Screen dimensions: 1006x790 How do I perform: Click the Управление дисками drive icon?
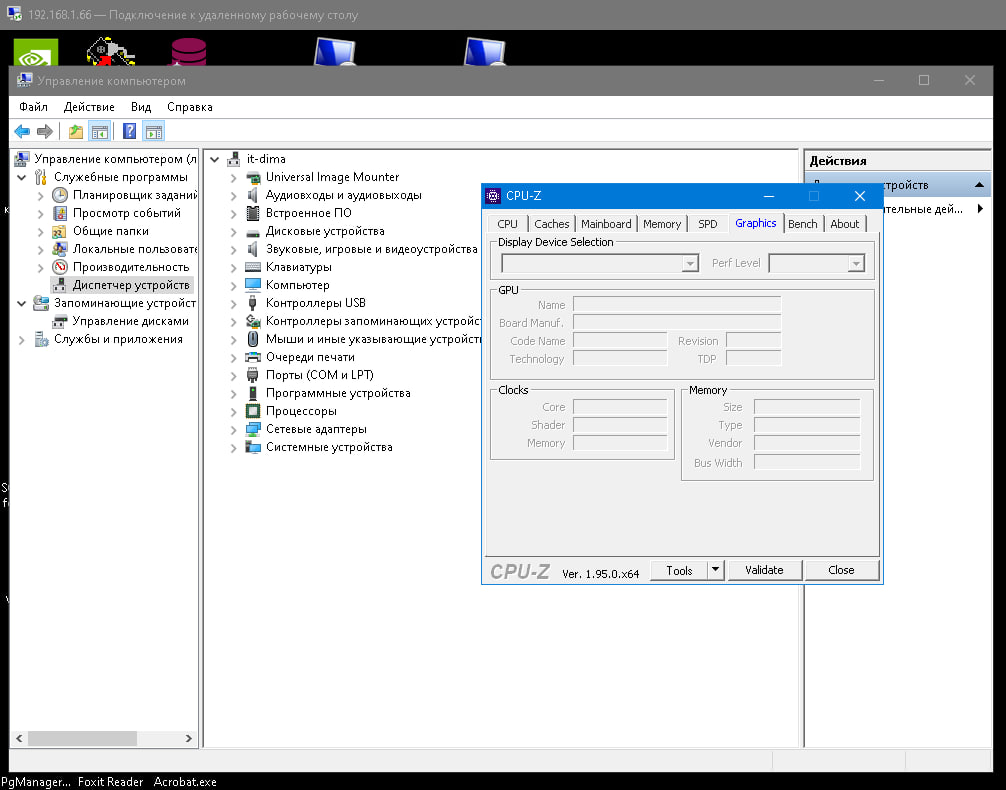(x=60, y=321)
